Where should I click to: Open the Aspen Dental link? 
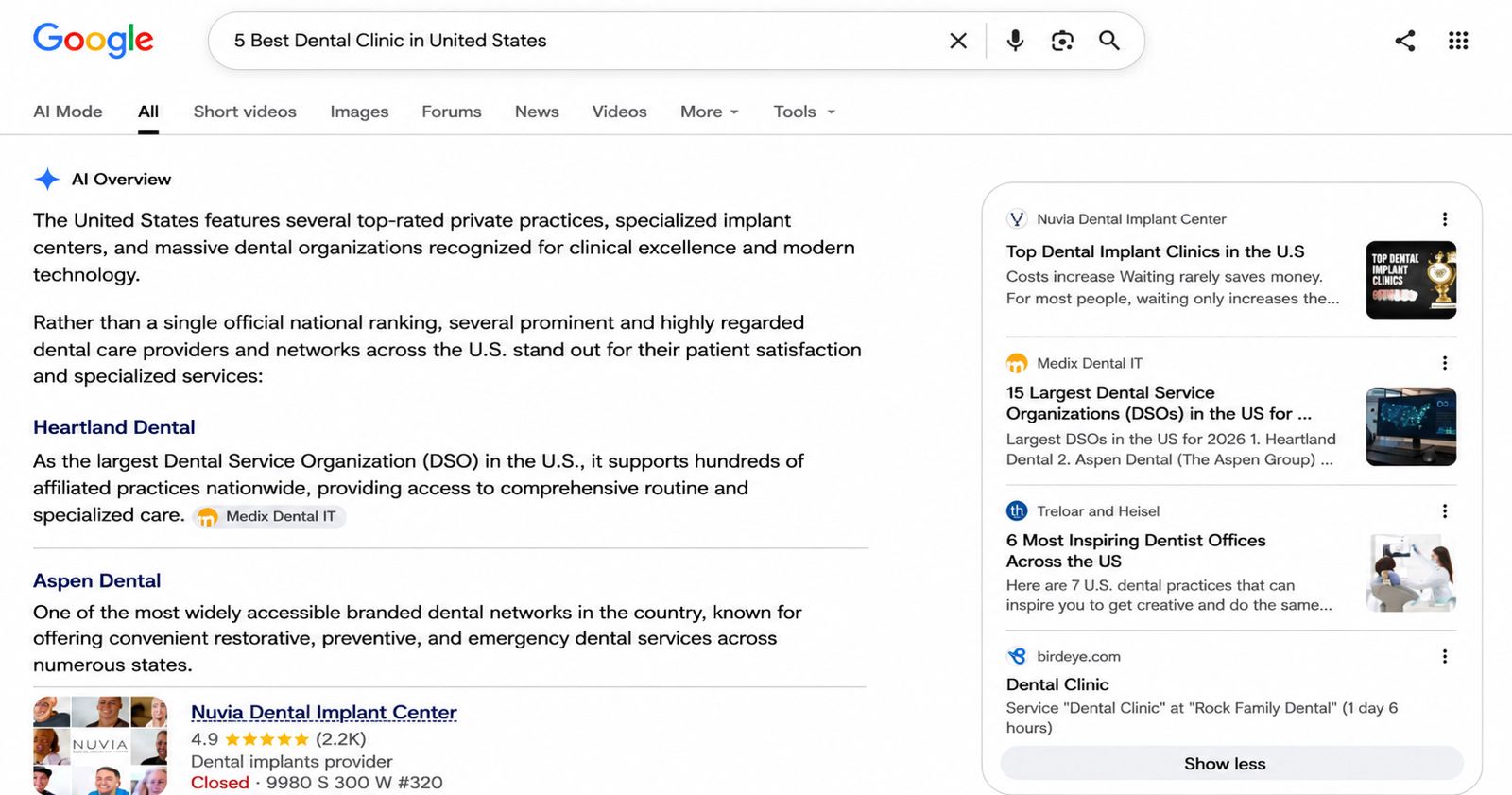click(97, 580)
